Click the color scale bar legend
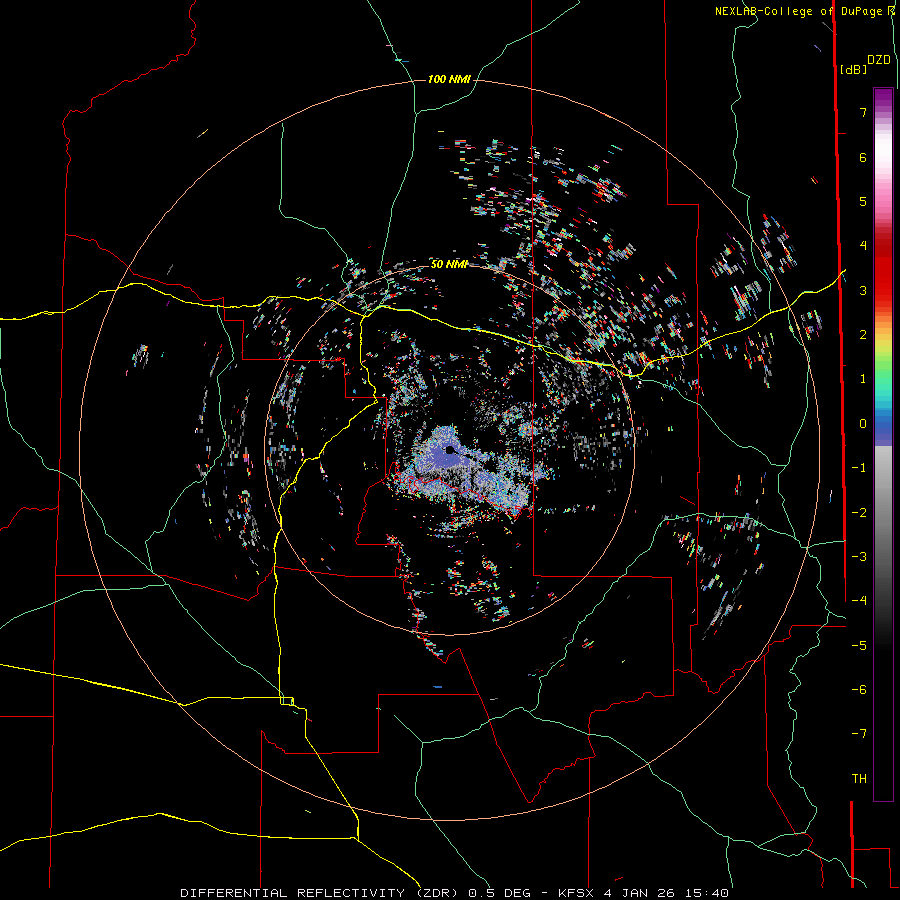The height and width of the screenshot is (900, 900). [x=883, y=444]
